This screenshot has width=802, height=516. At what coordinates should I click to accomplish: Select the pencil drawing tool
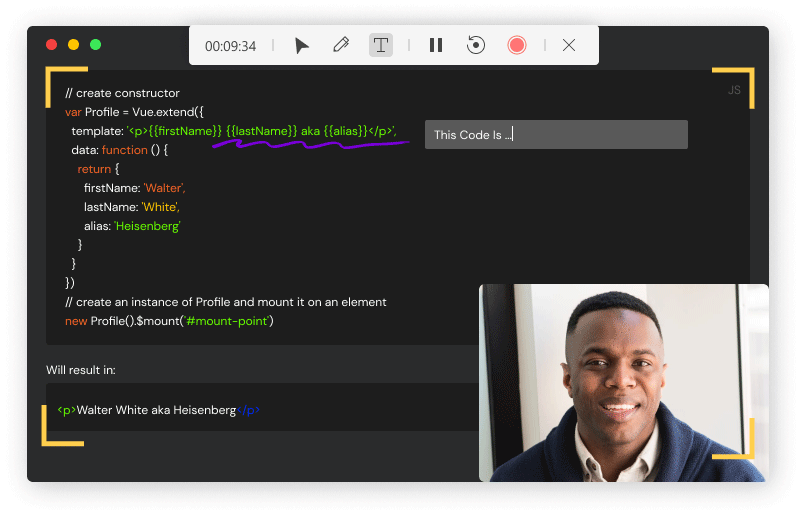(341, 45)
